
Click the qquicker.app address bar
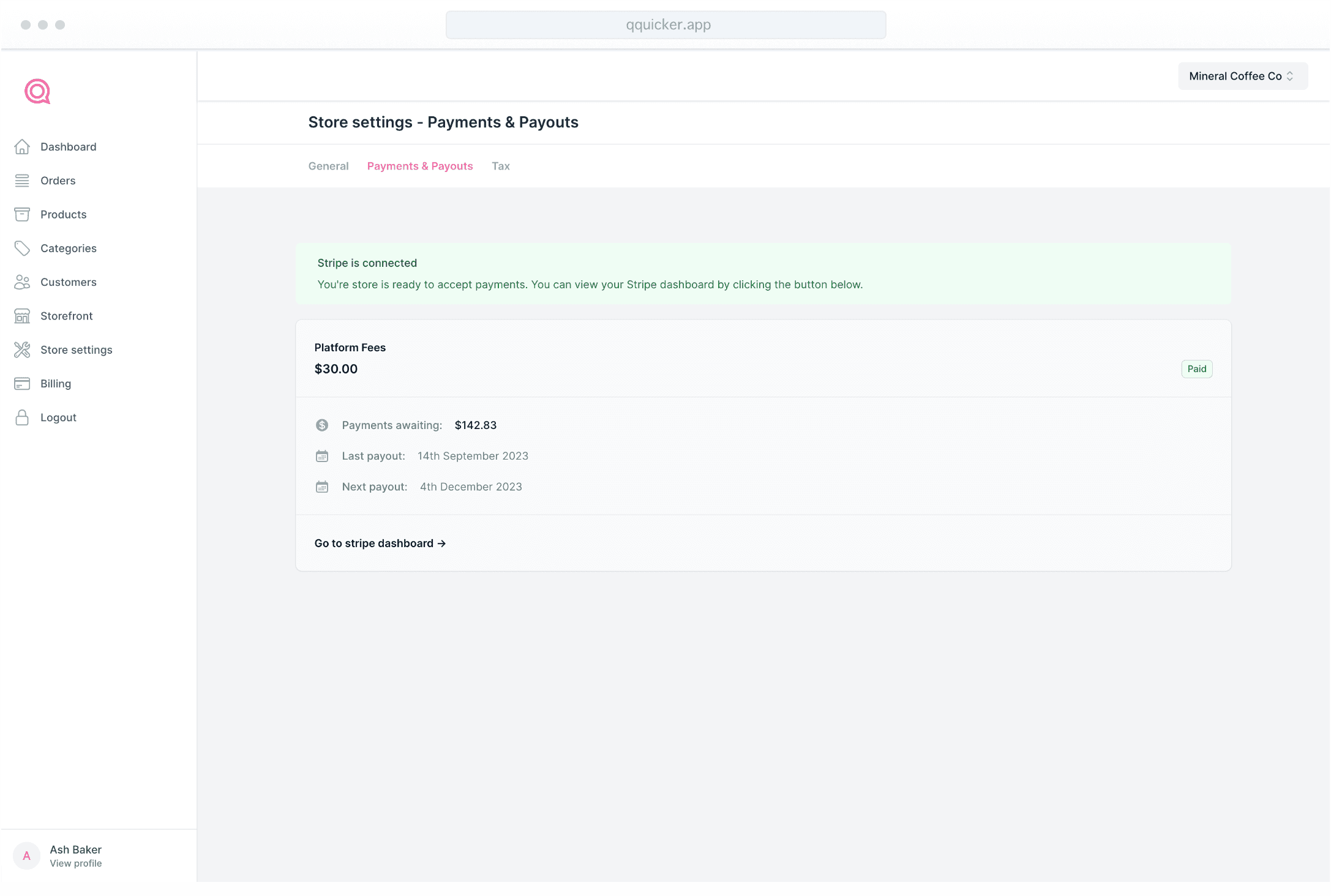(665, 25)
